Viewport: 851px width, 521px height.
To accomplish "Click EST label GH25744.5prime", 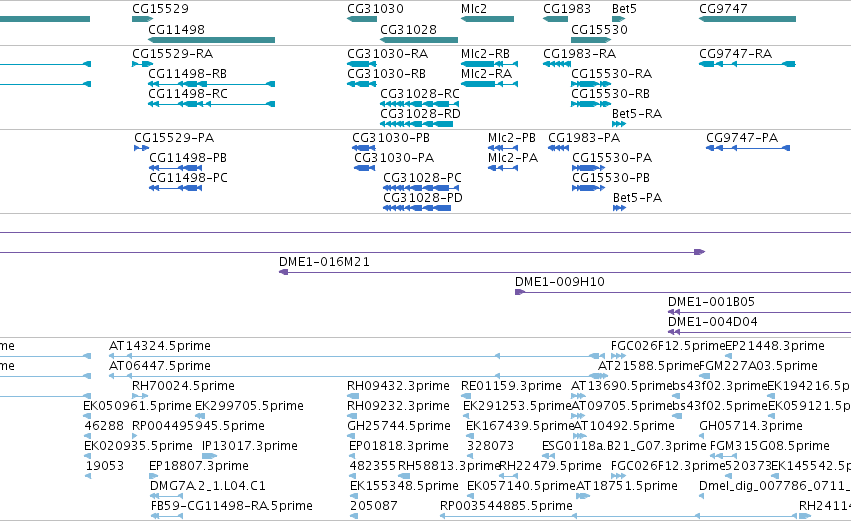I will (x=399, y=427).
